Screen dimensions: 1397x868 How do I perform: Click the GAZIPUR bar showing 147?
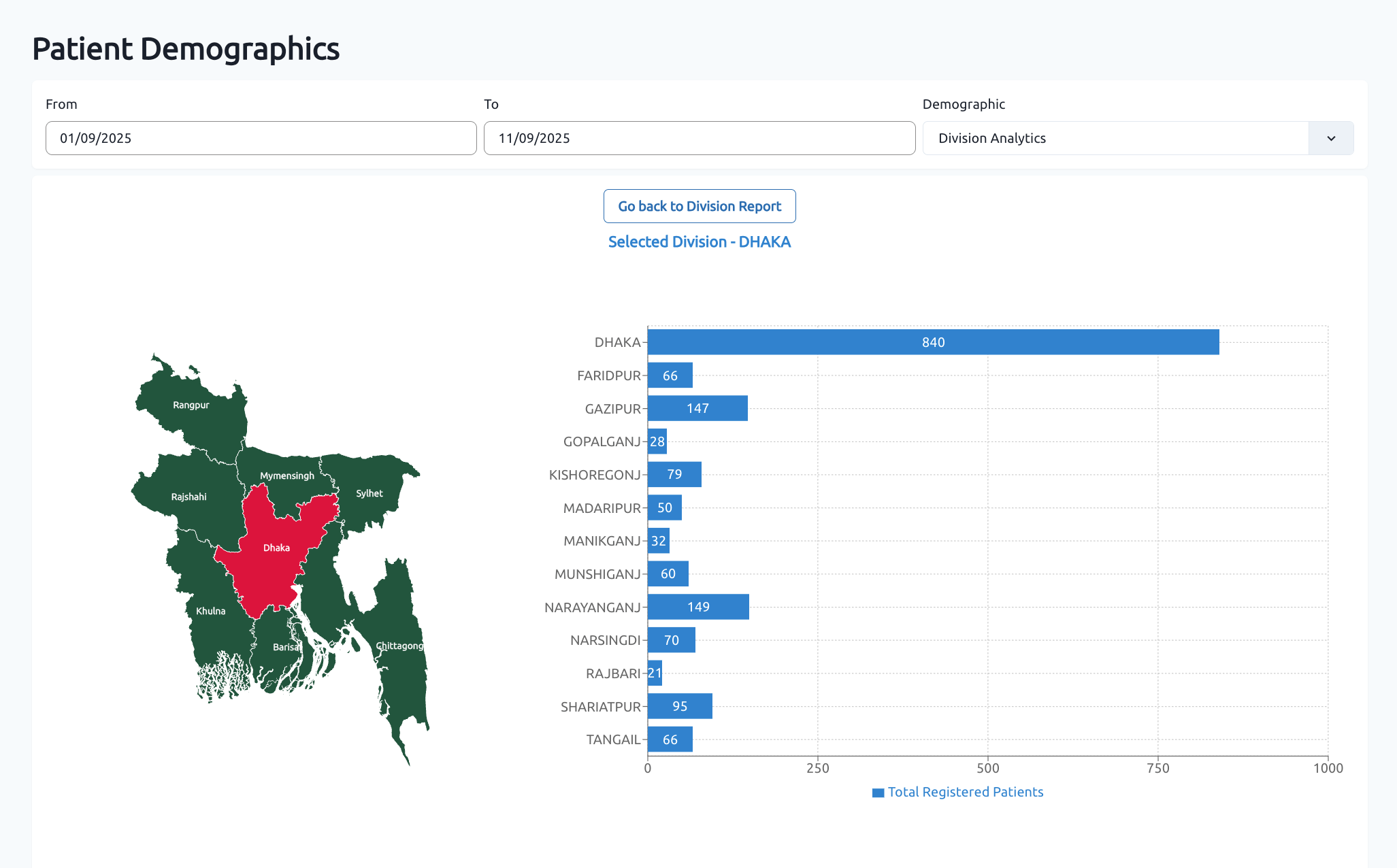coord(697,408)
